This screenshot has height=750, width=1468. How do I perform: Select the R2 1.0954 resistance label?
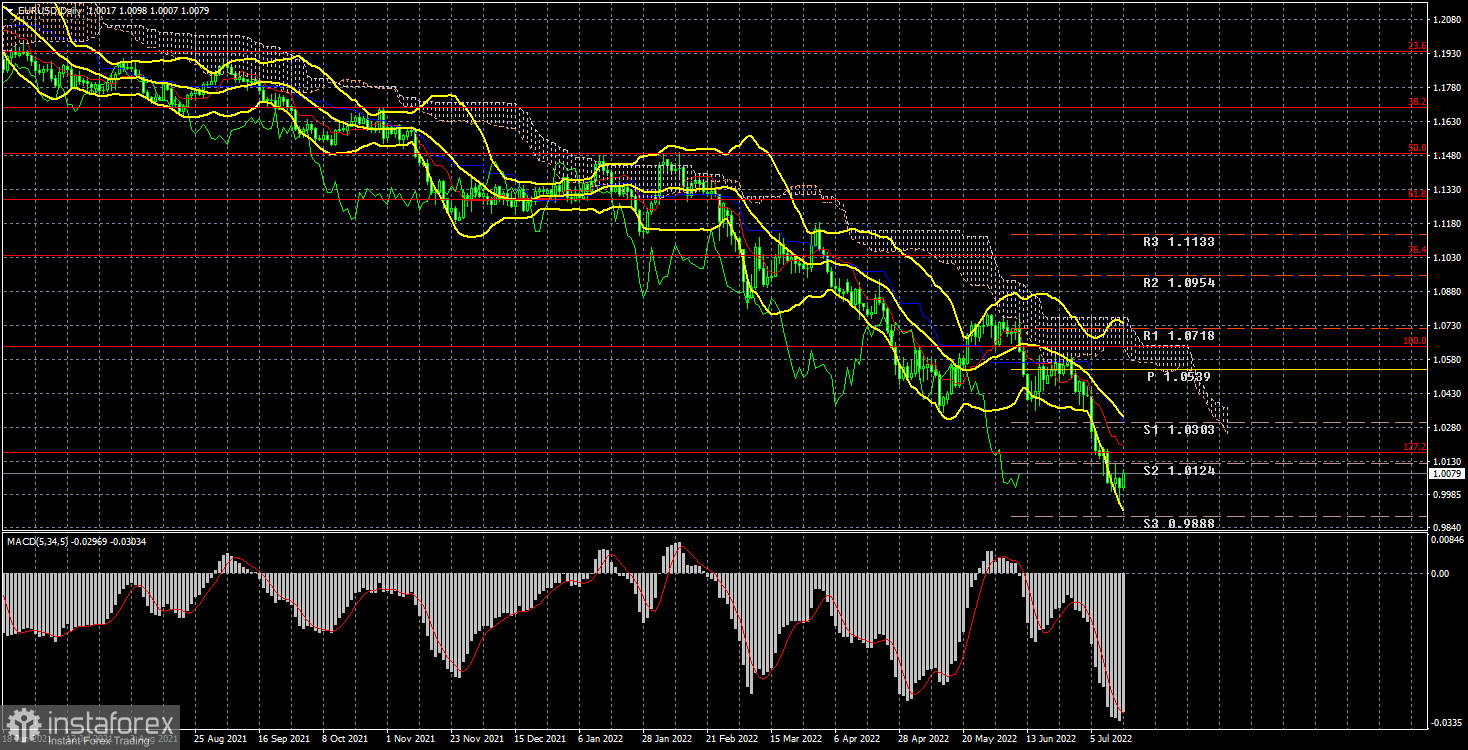(x=1180, y=283)
